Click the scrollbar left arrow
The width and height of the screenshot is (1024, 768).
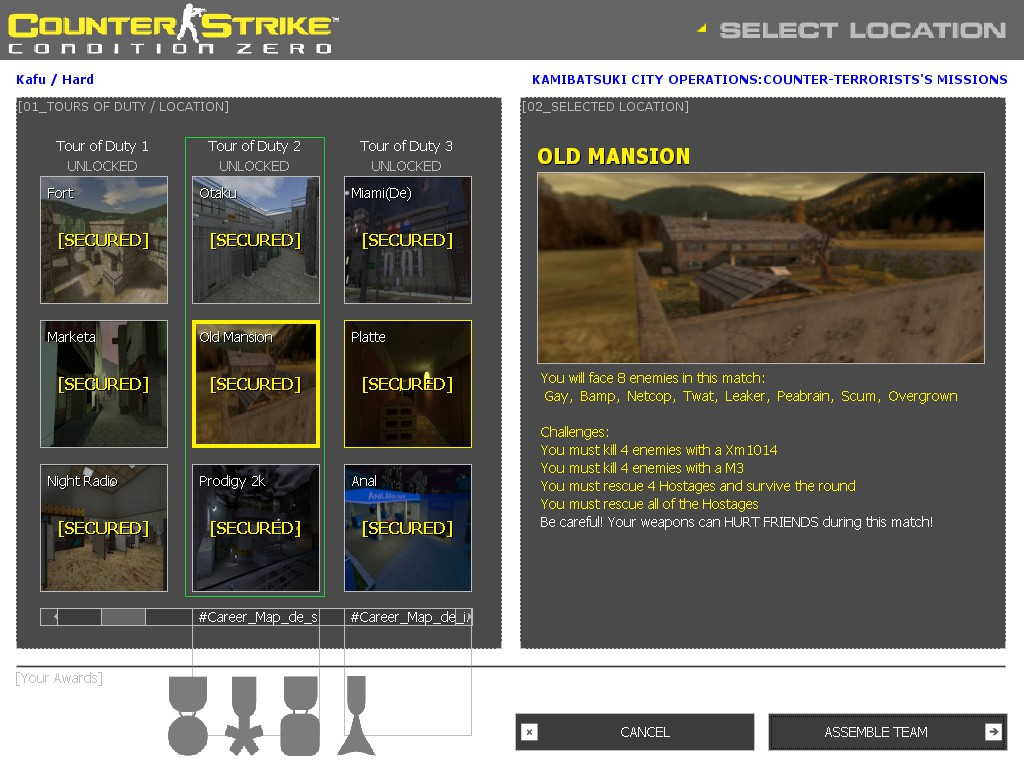point(56,616)
